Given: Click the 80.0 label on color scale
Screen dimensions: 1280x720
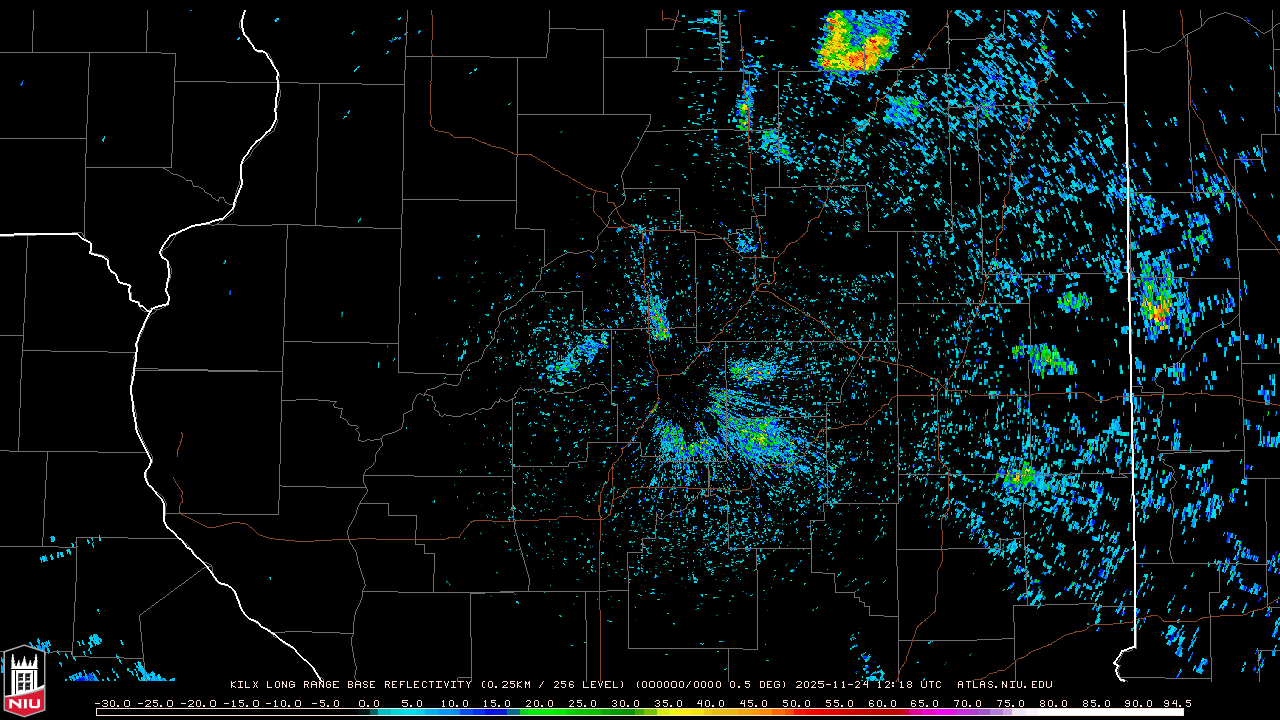Looking at the screenshot, I should [x=1054, y=704].
